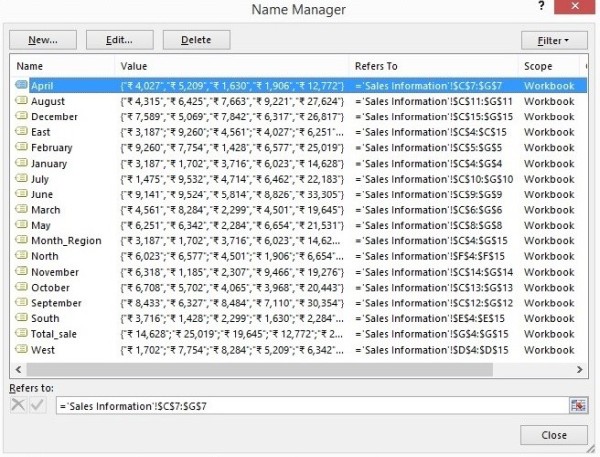Click the Value column header
The height and width of the screenshot is (457, 600).
230,65
